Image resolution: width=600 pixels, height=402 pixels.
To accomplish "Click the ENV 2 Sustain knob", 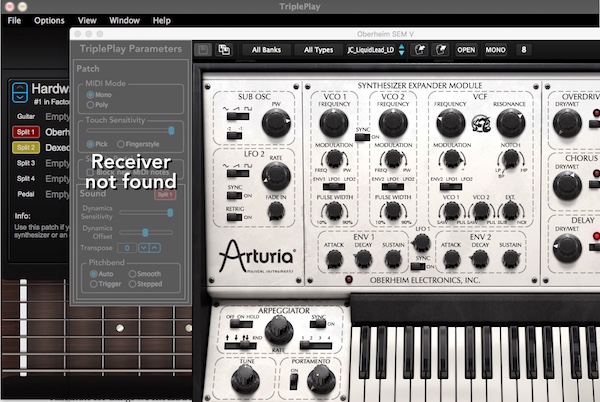I will pyautogui.click(x=510, y=259).
